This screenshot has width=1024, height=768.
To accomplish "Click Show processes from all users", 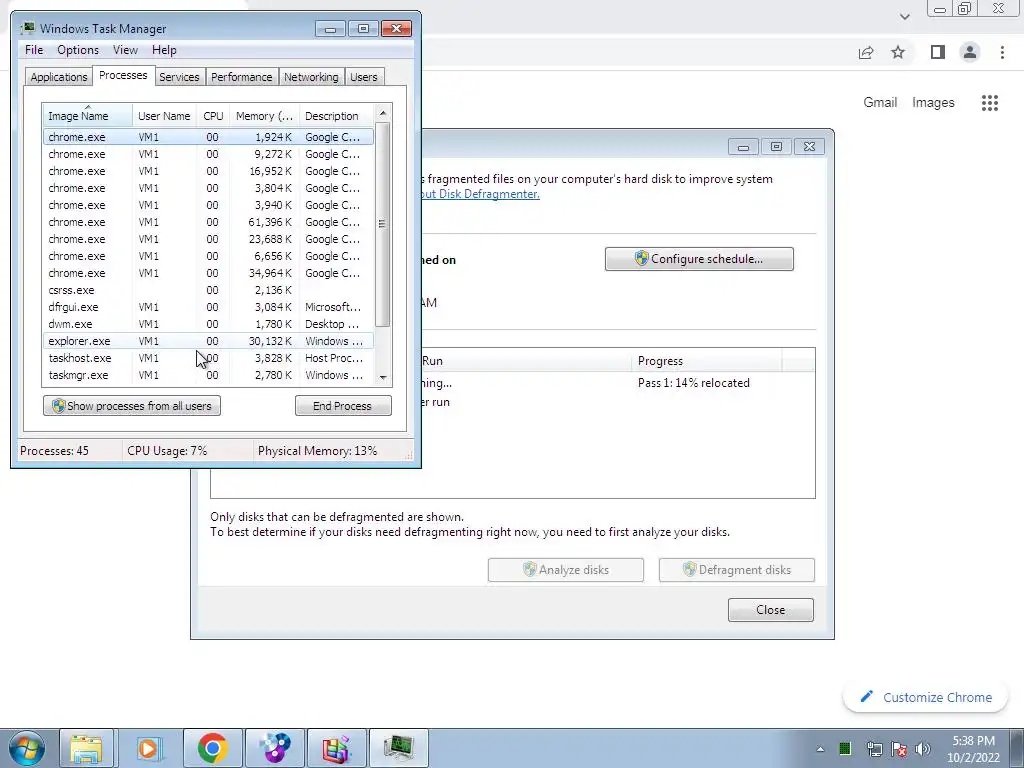I will pos(132,406).
